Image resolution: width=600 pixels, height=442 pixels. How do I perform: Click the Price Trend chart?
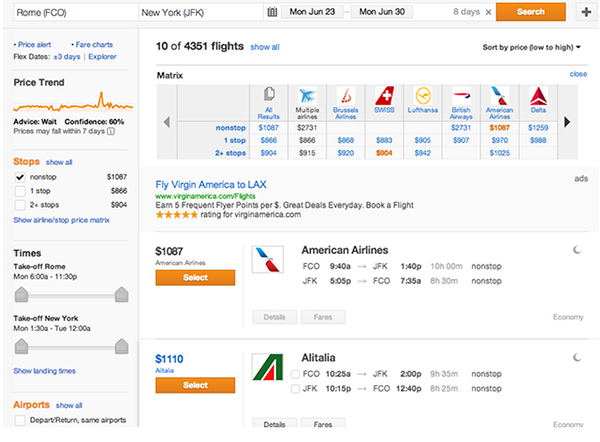(73, 101)
